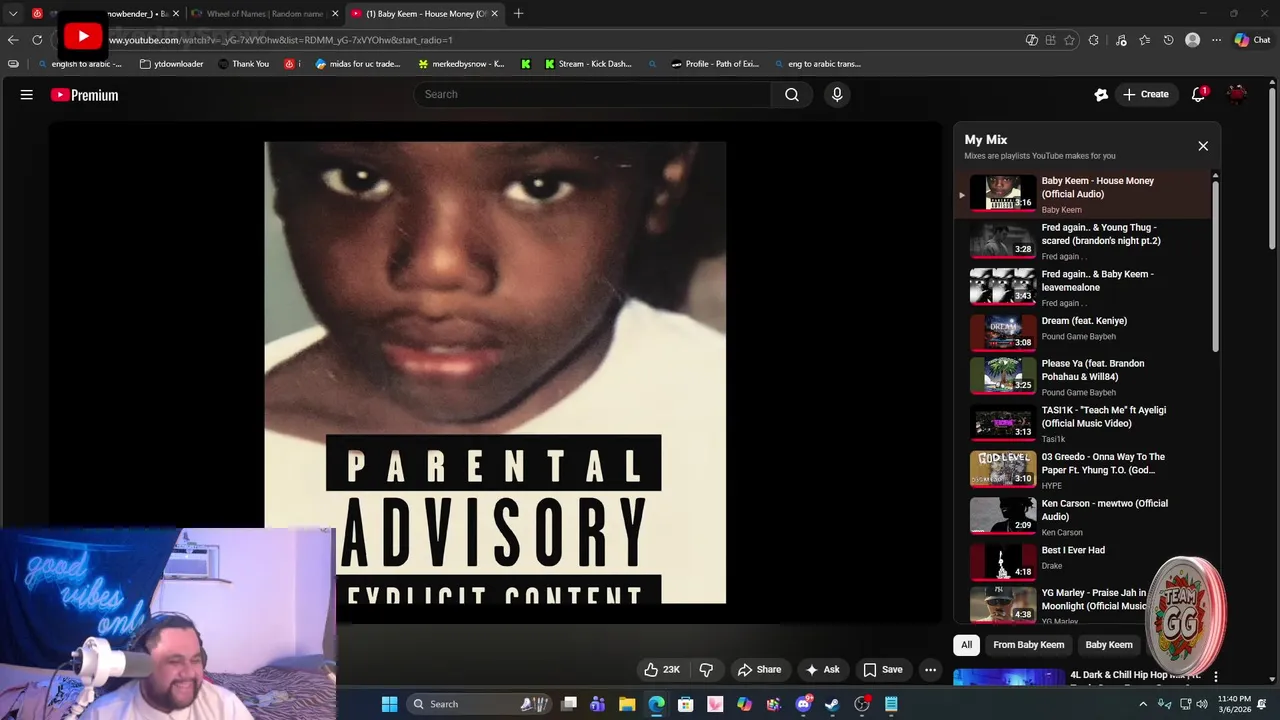The height and width of the screenshot is (720, 1280).
Task: Close the Wheel of Names tab
Action: point(335,14)
